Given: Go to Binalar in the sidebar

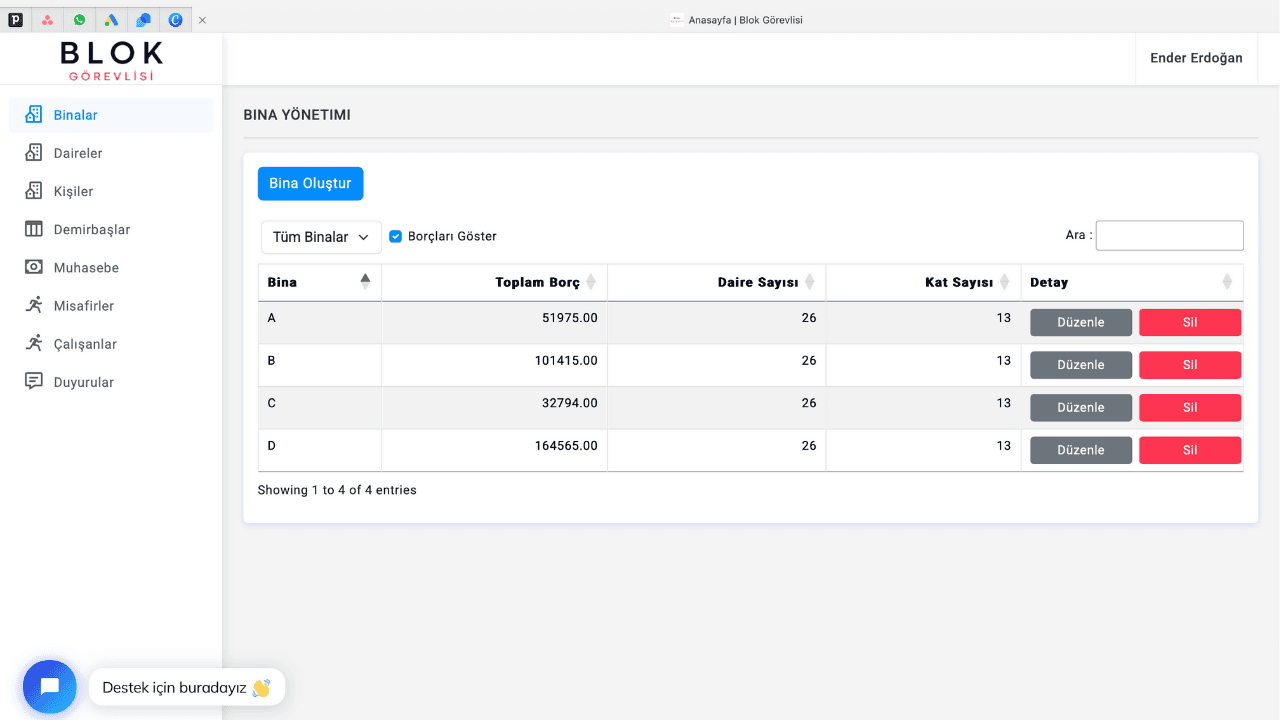Looking at the screenshot, I should coord(111,115).
